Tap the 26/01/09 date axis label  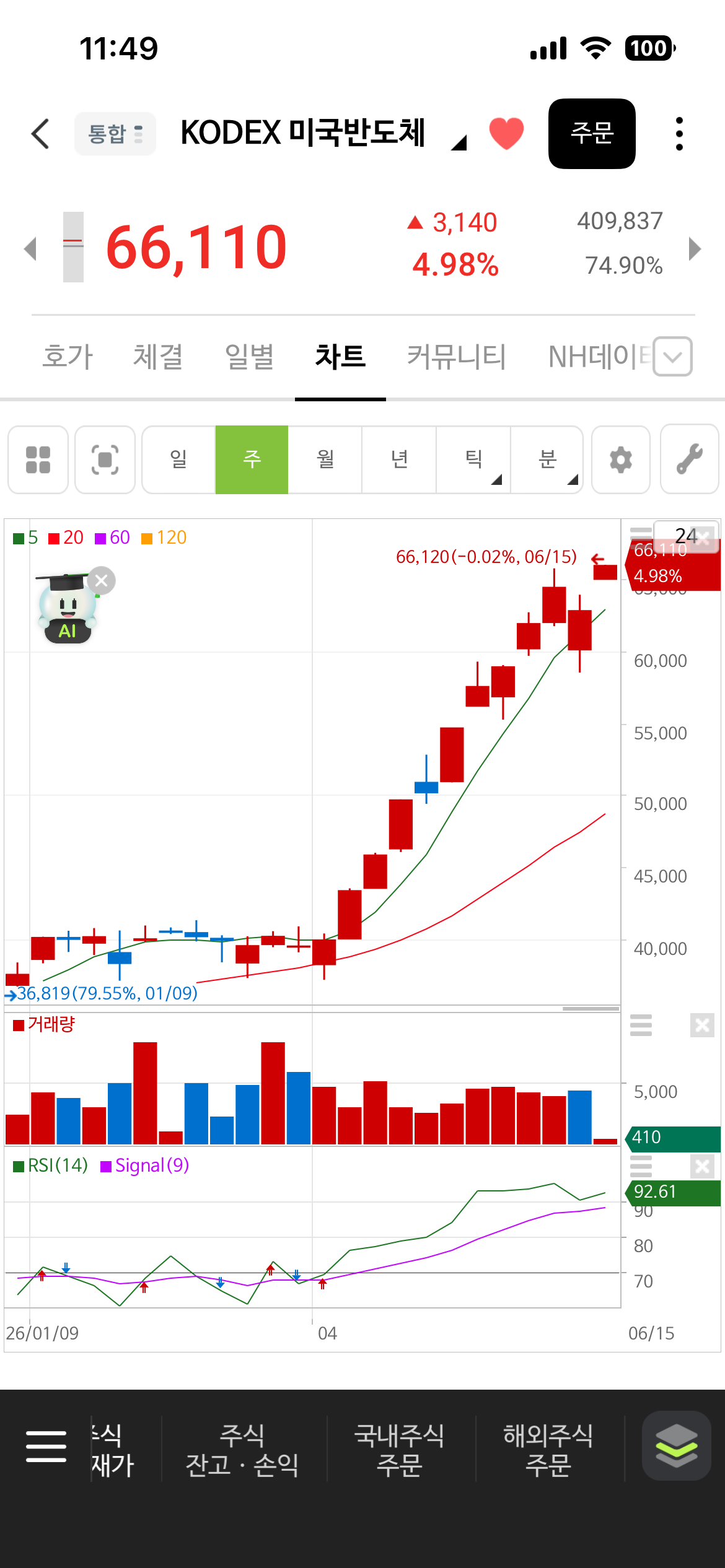coord(42,1333)
